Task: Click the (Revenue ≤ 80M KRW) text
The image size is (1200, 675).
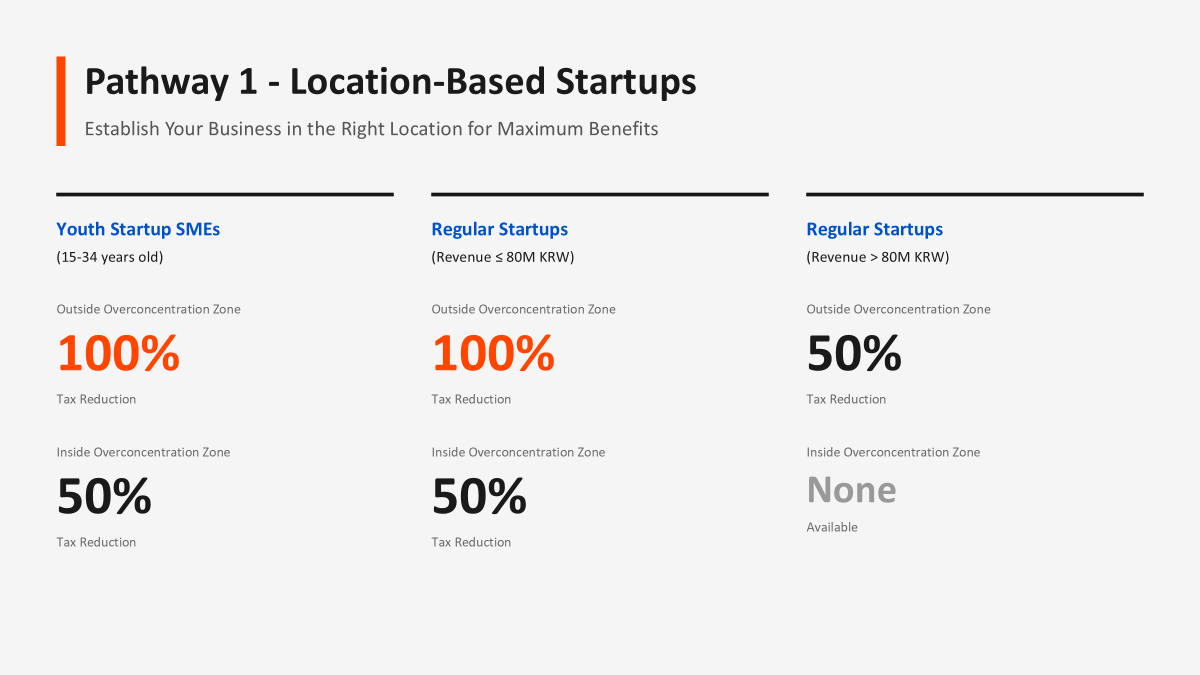Action: (502, 257)
